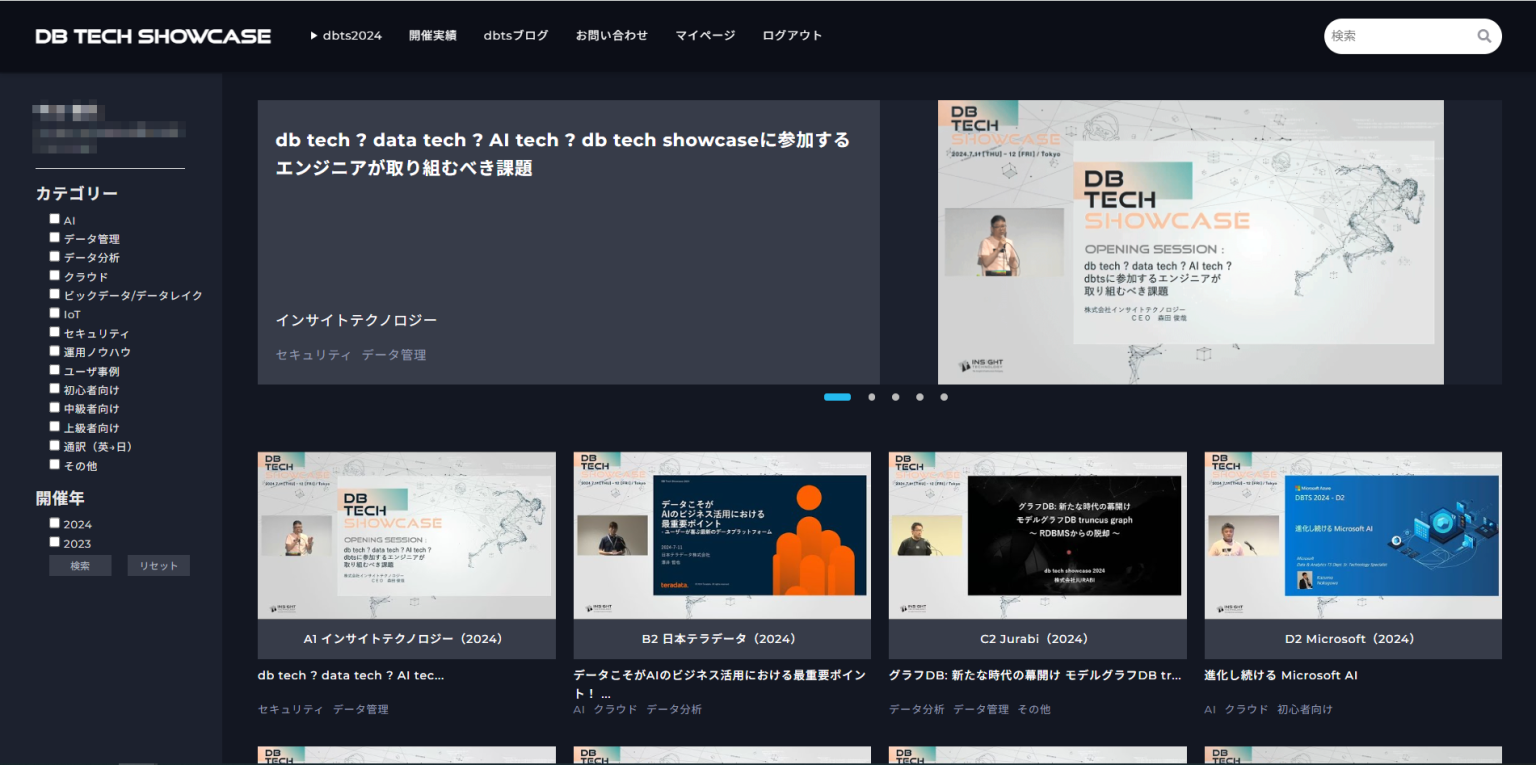Click ログアウト in the header

pos(792,36)
